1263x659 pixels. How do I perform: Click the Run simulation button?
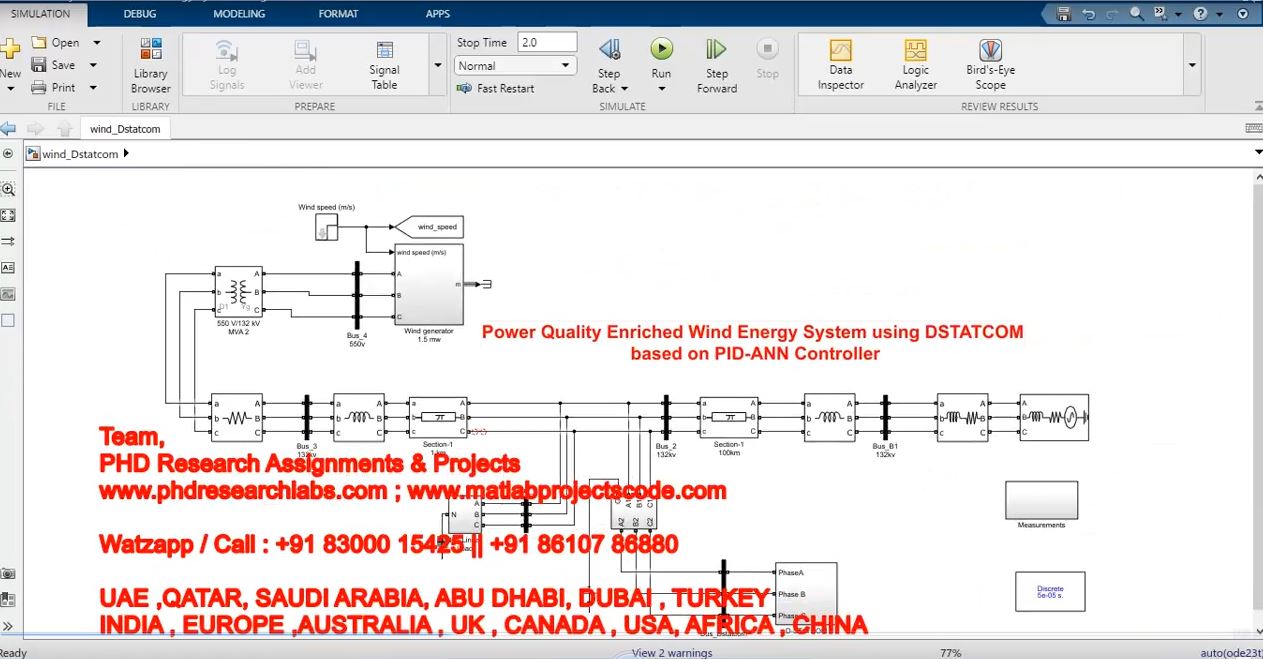click(661, 49)
